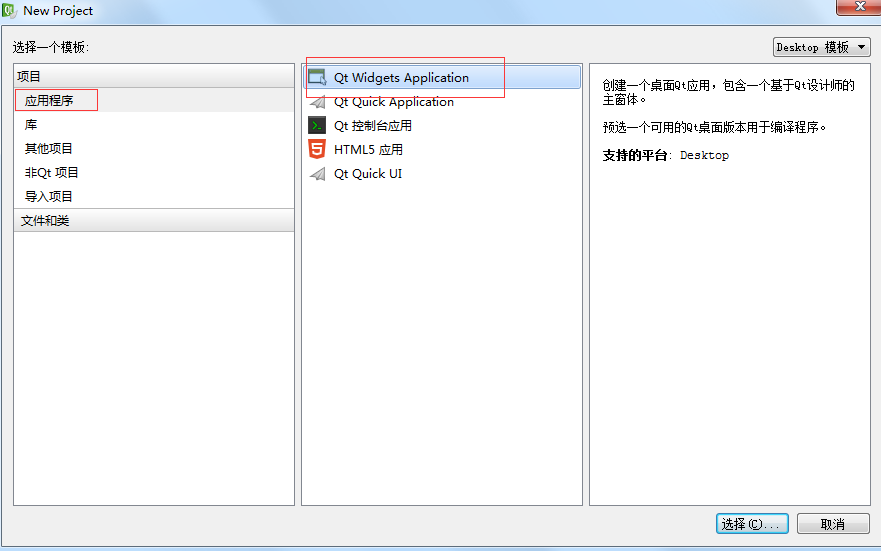Choose the Qt Quick UI template
The image size is (881, 551).
(442, 174)
